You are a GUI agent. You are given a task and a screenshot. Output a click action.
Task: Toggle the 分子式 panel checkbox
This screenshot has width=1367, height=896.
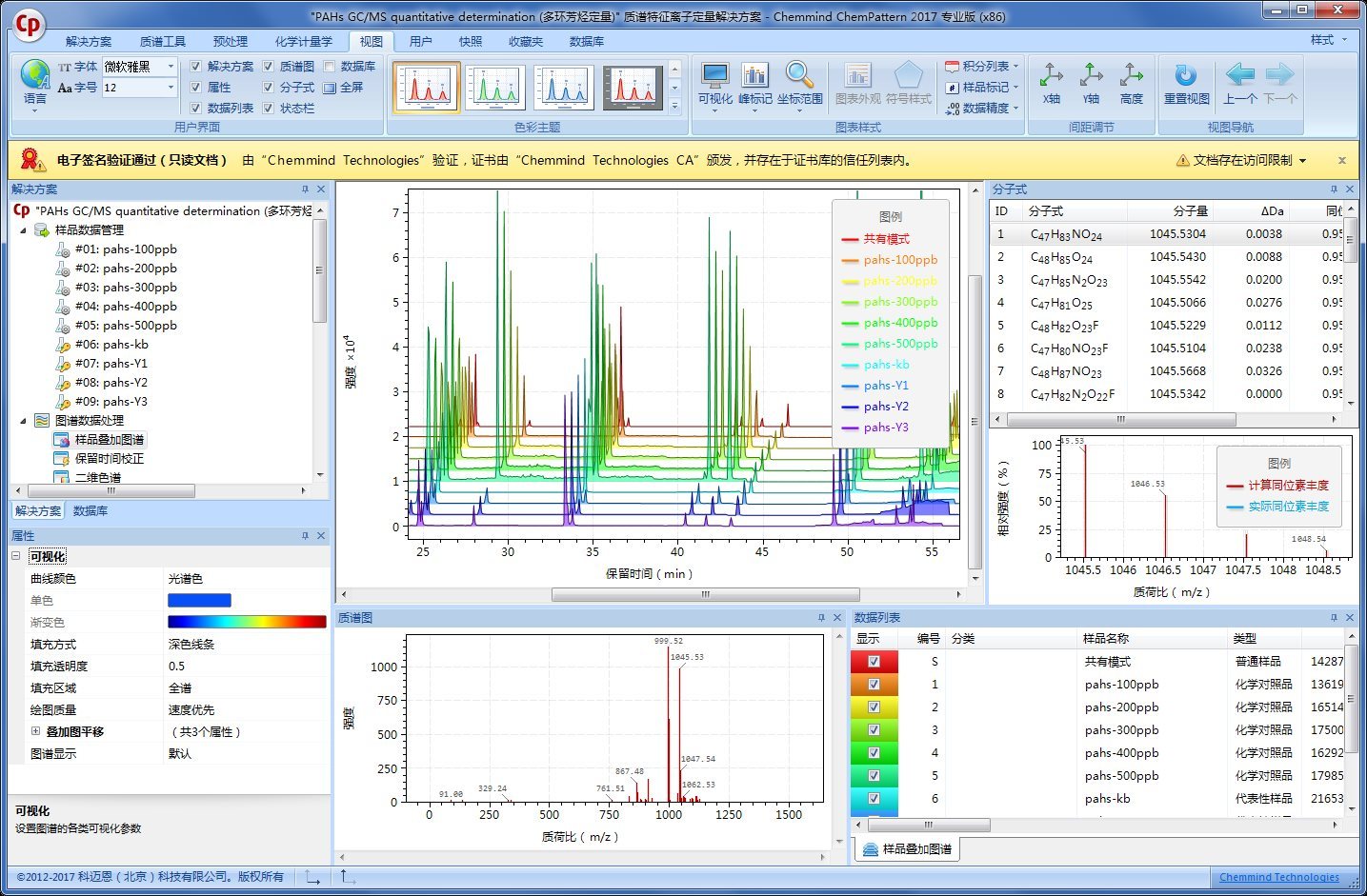[268, 88]
